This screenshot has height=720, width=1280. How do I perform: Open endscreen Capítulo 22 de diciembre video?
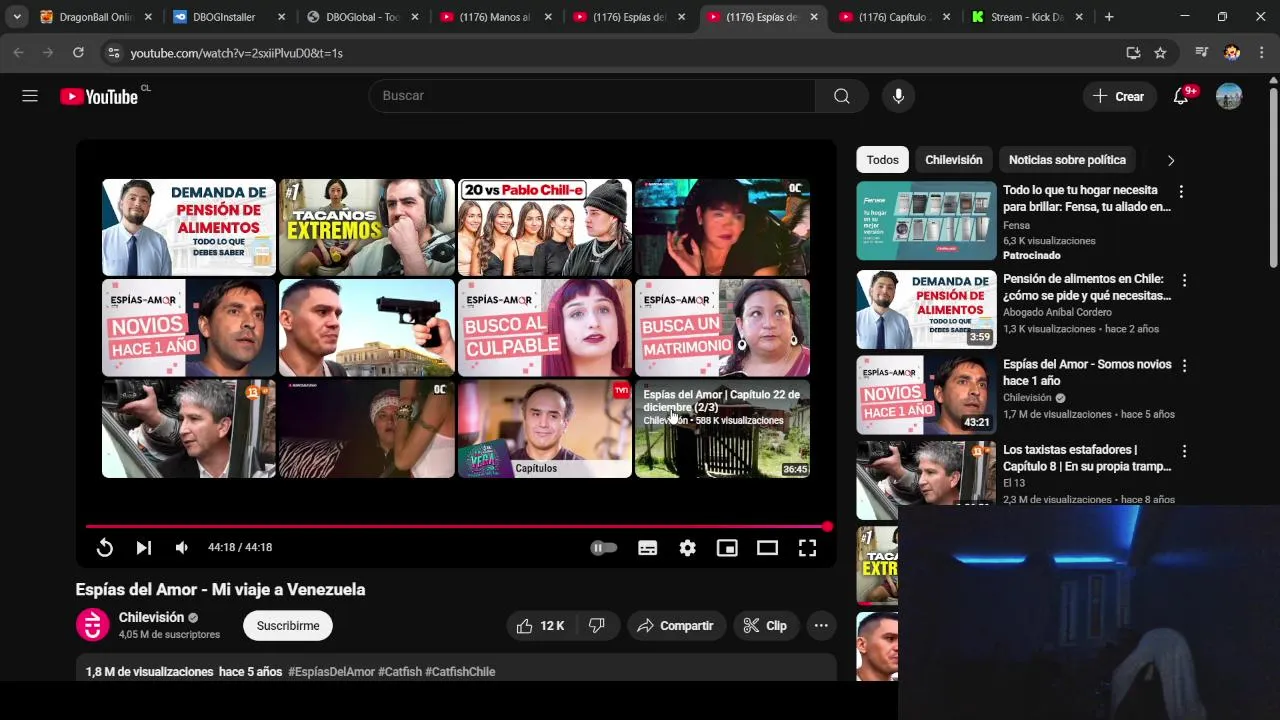(722, 429)
